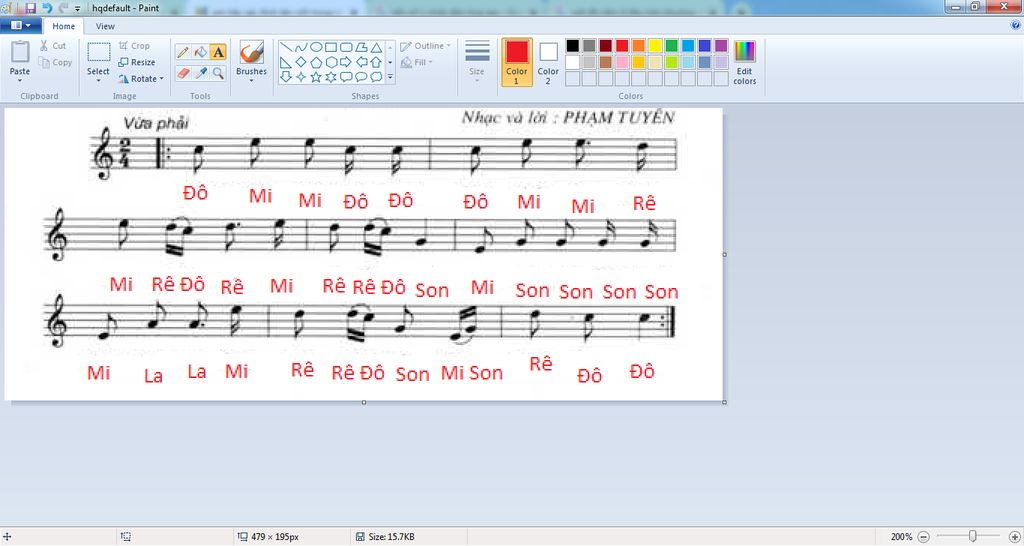Image resolution: width=1024 pixels, height=546 pixels.
Task: Open the Paste dropdown arrow
Action: (20, 81)
